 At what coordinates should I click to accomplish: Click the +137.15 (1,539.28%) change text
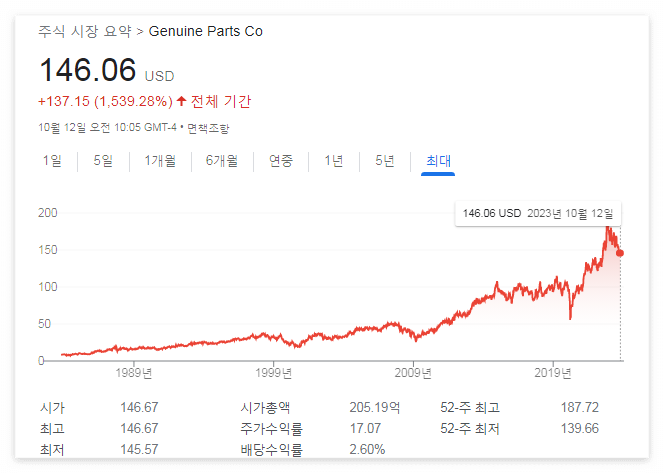(x=105, y=102)
